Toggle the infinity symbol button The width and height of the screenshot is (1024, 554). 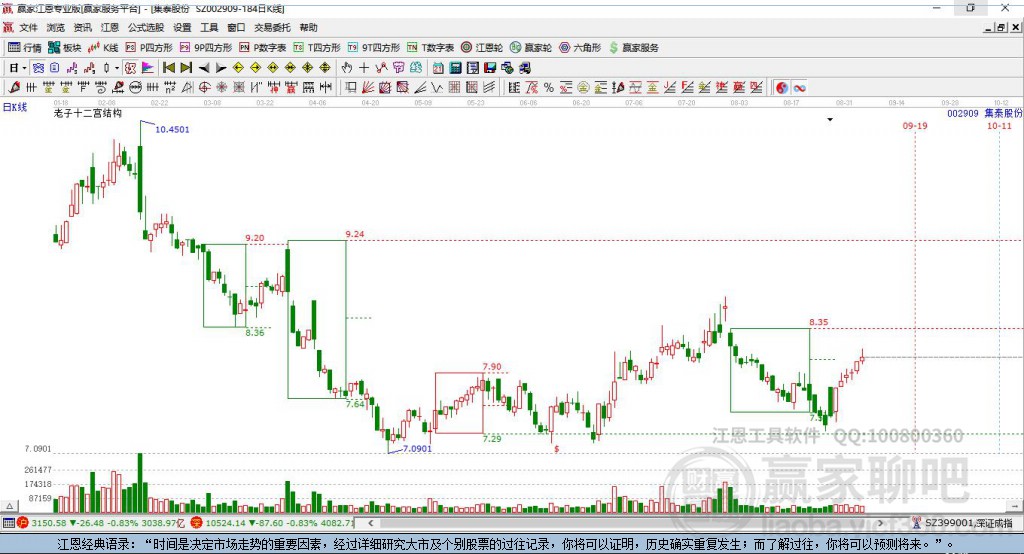(799, 88)
